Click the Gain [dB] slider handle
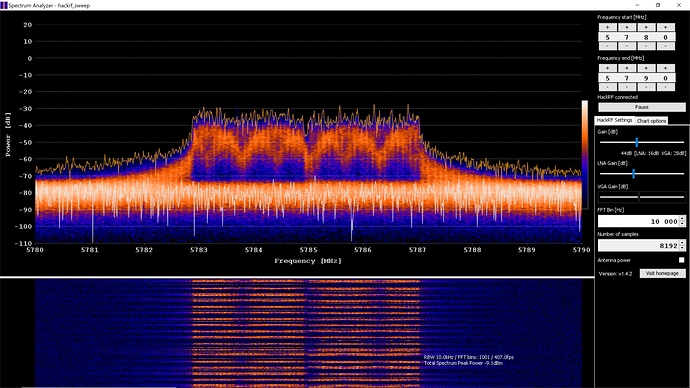The image size is (690, 388). pyautogui.click(x=636, y=142)
